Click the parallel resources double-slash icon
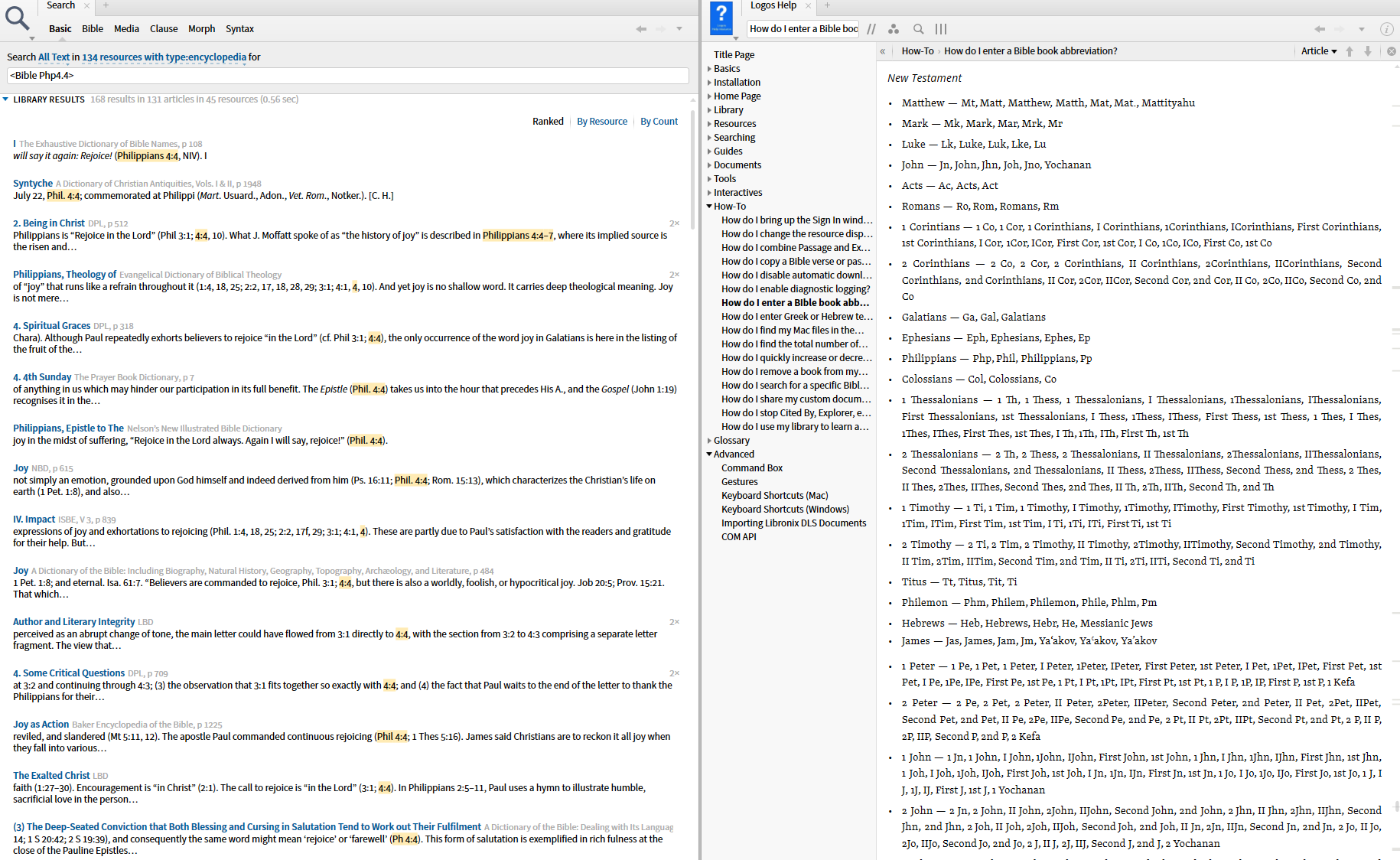Screen dimensions: 1400x860 point(871,29)
